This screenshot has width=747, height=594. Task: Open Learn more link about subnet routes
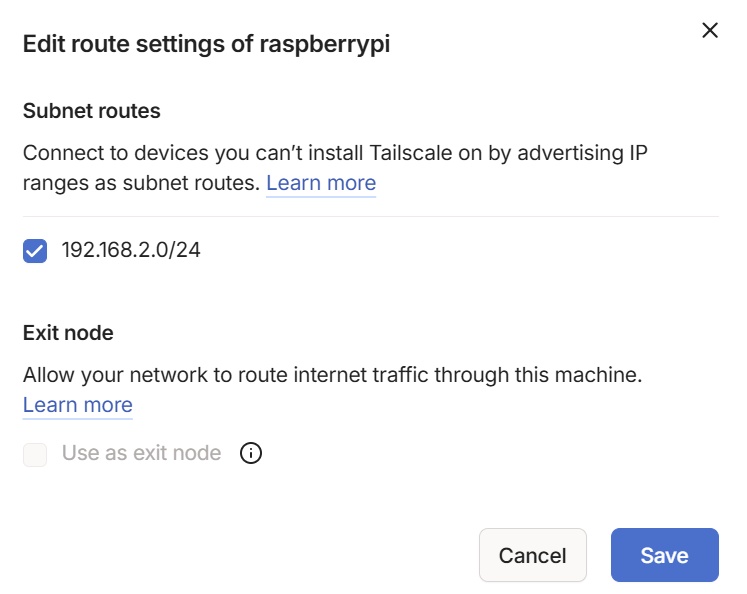[x=321, y=183]
